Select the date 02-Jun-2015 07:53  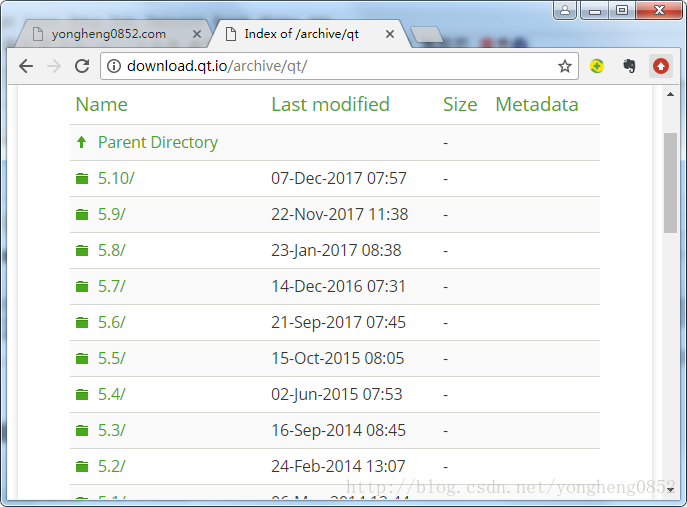pyautogui.click(x=336, y=394)
